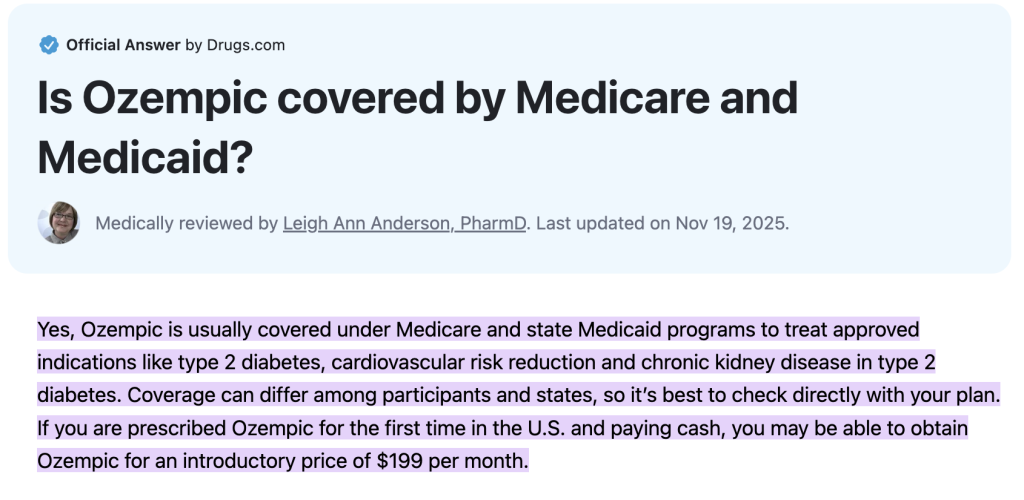Screen dimensions: 1024x500
Task: Click the "Official Answer" label
Action: click(x=123, y=45)
